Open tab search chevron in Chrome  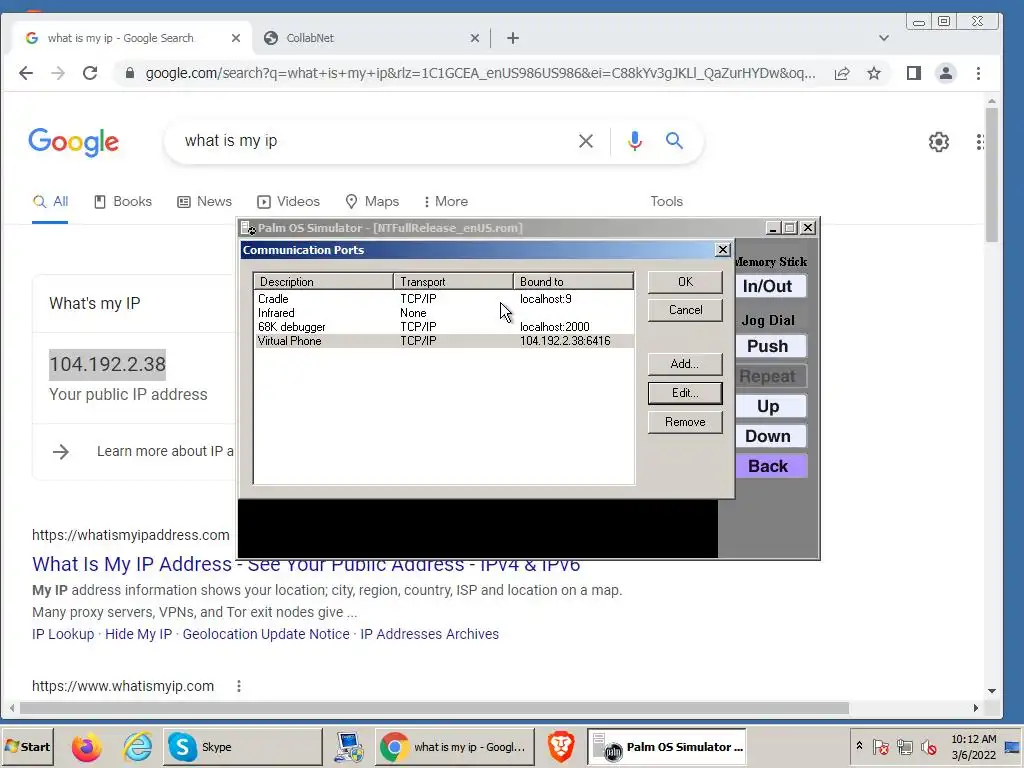click(884, 38)
